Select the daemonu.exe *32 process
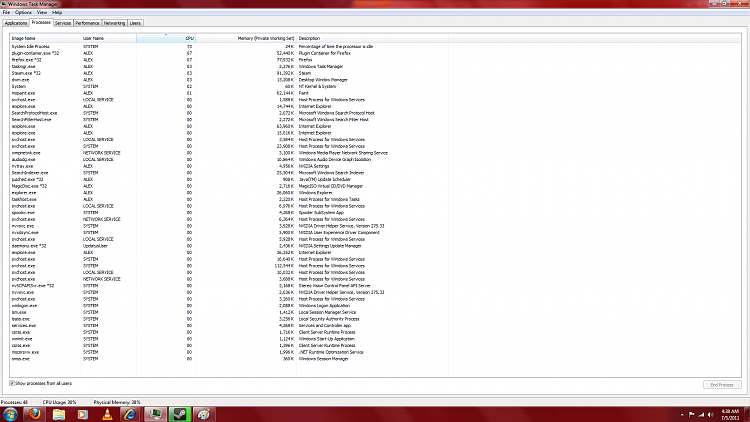 pos(230,246)
